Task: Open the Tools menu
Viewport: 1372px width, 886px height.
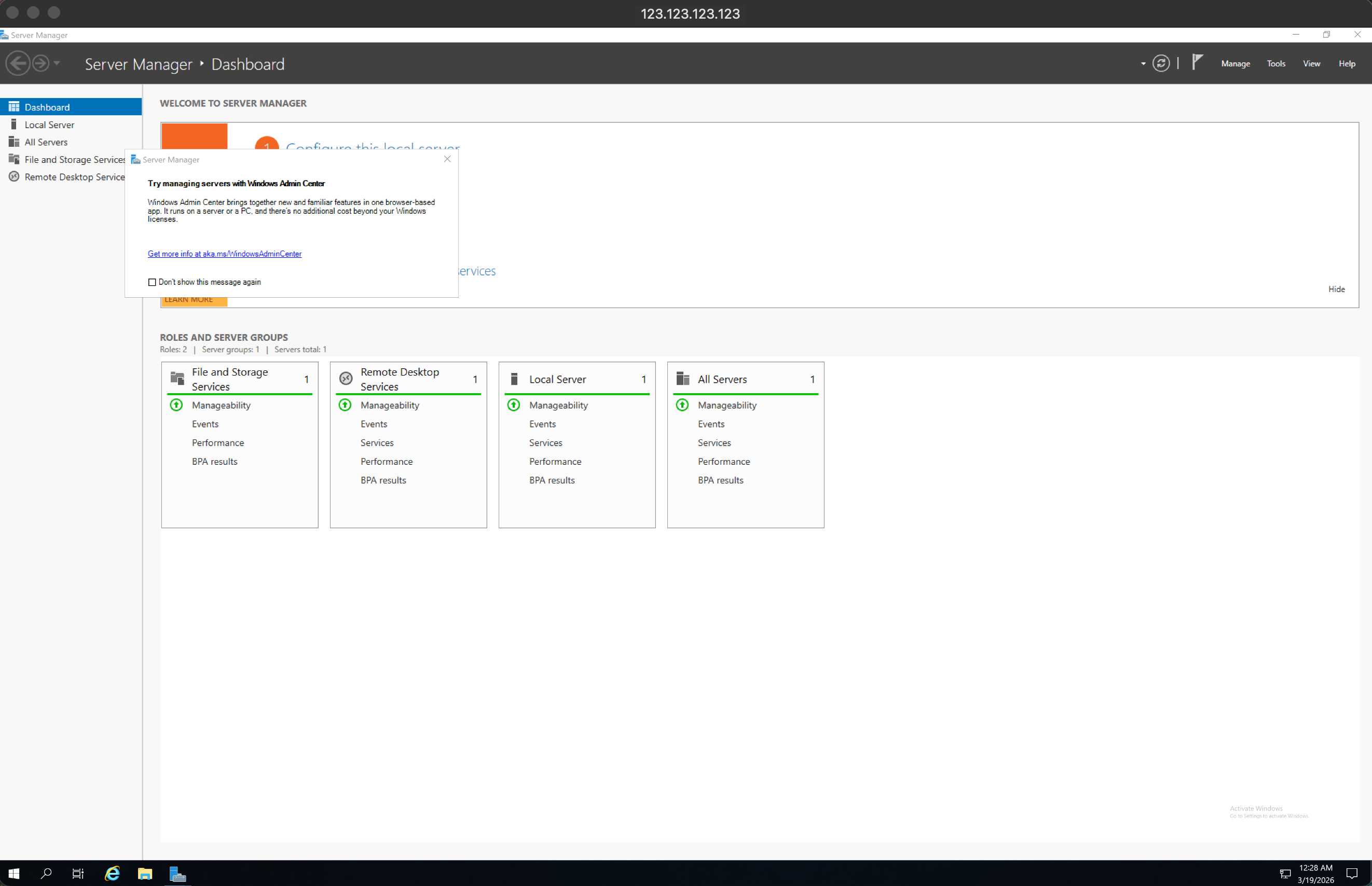Action: coord(1276,64)
